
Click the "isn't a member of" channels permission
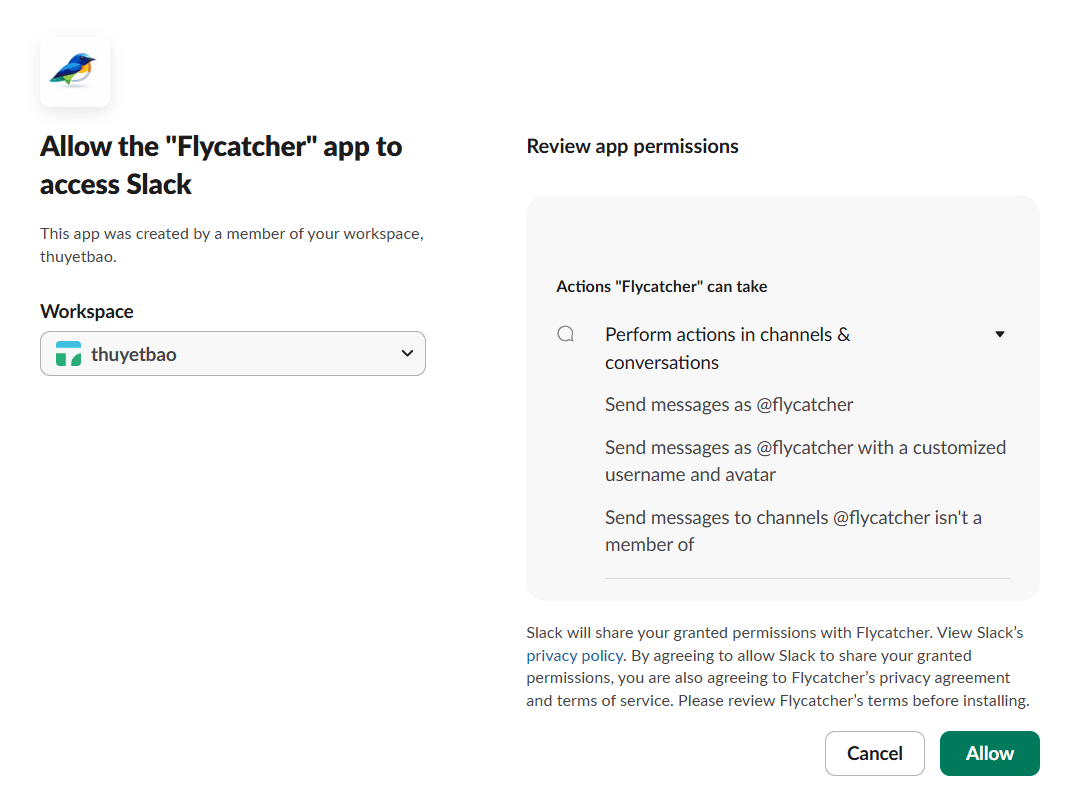coord(793,531)
